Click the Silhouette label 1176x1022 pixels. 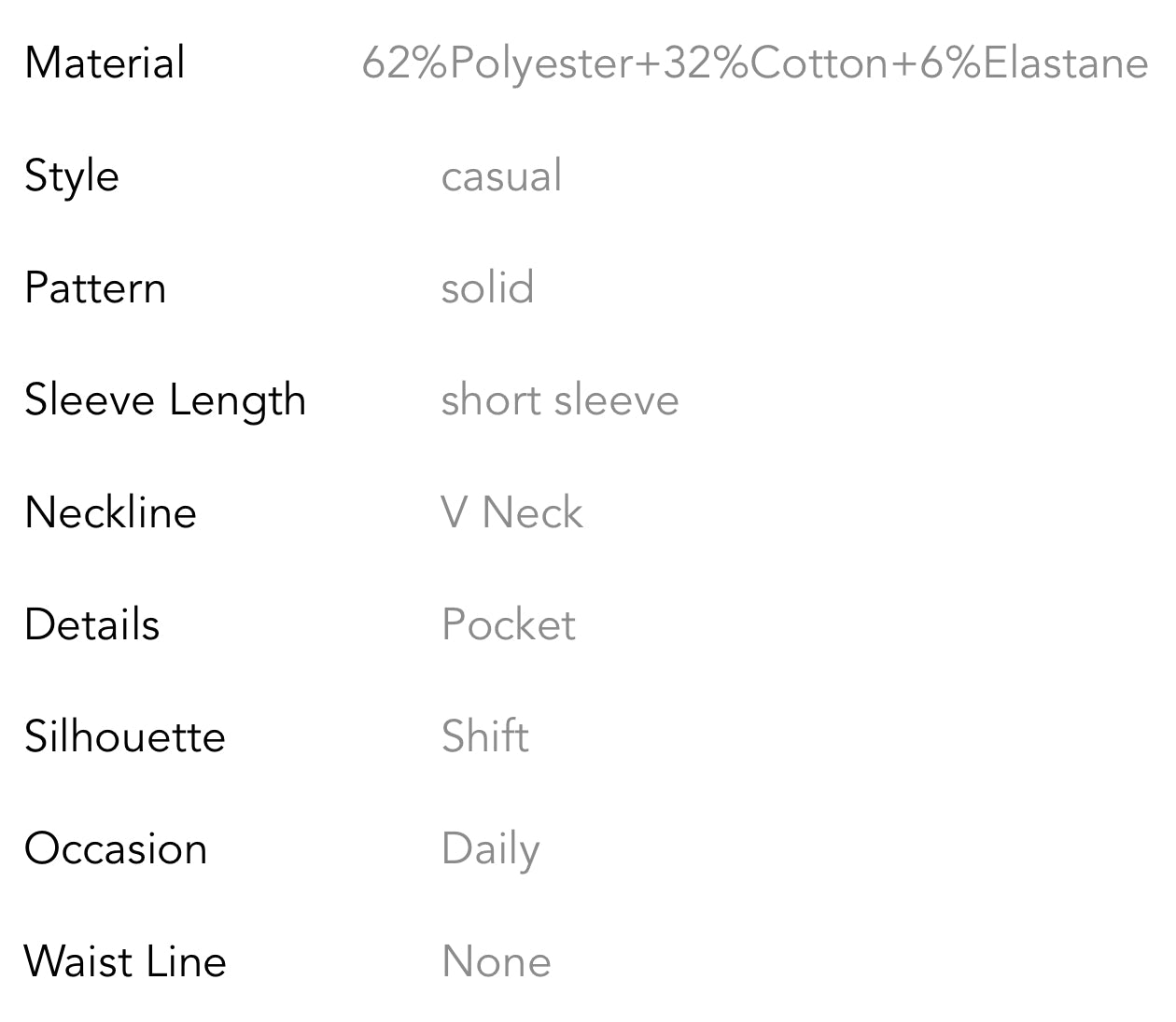tap(125, 736)
